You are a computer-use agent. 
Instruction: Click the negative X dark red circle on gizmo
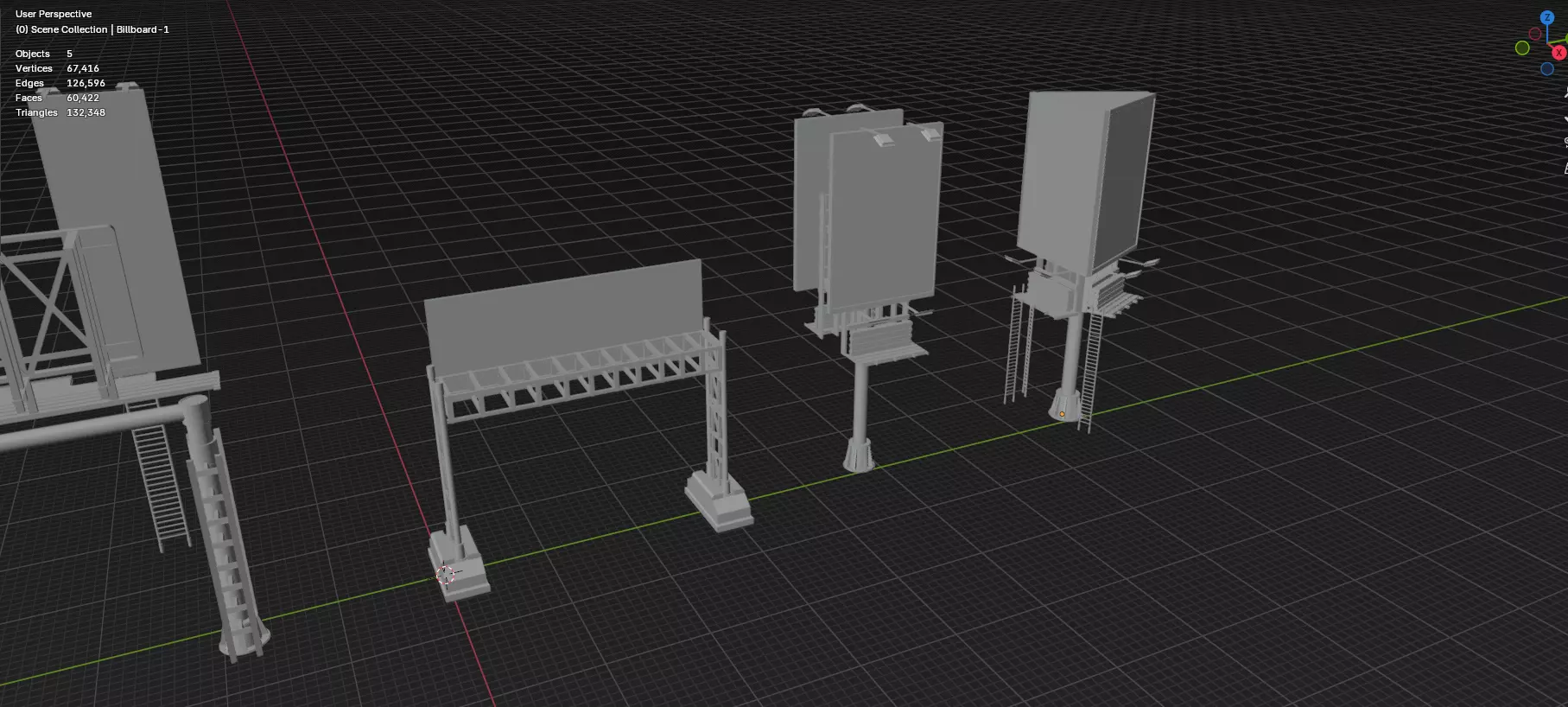[x=1535, y=34]
